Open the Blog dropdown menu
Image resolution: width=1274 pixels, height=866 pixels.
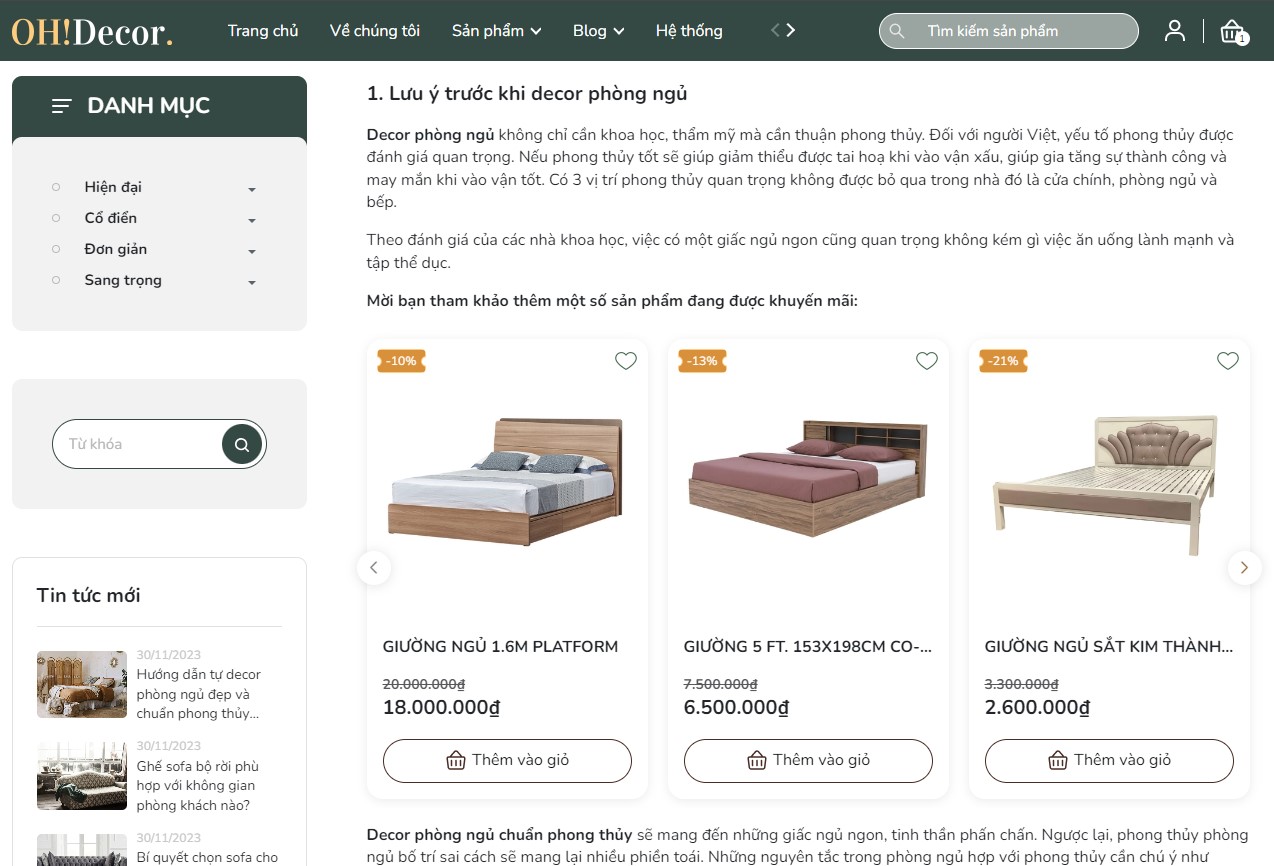point(598,31)
